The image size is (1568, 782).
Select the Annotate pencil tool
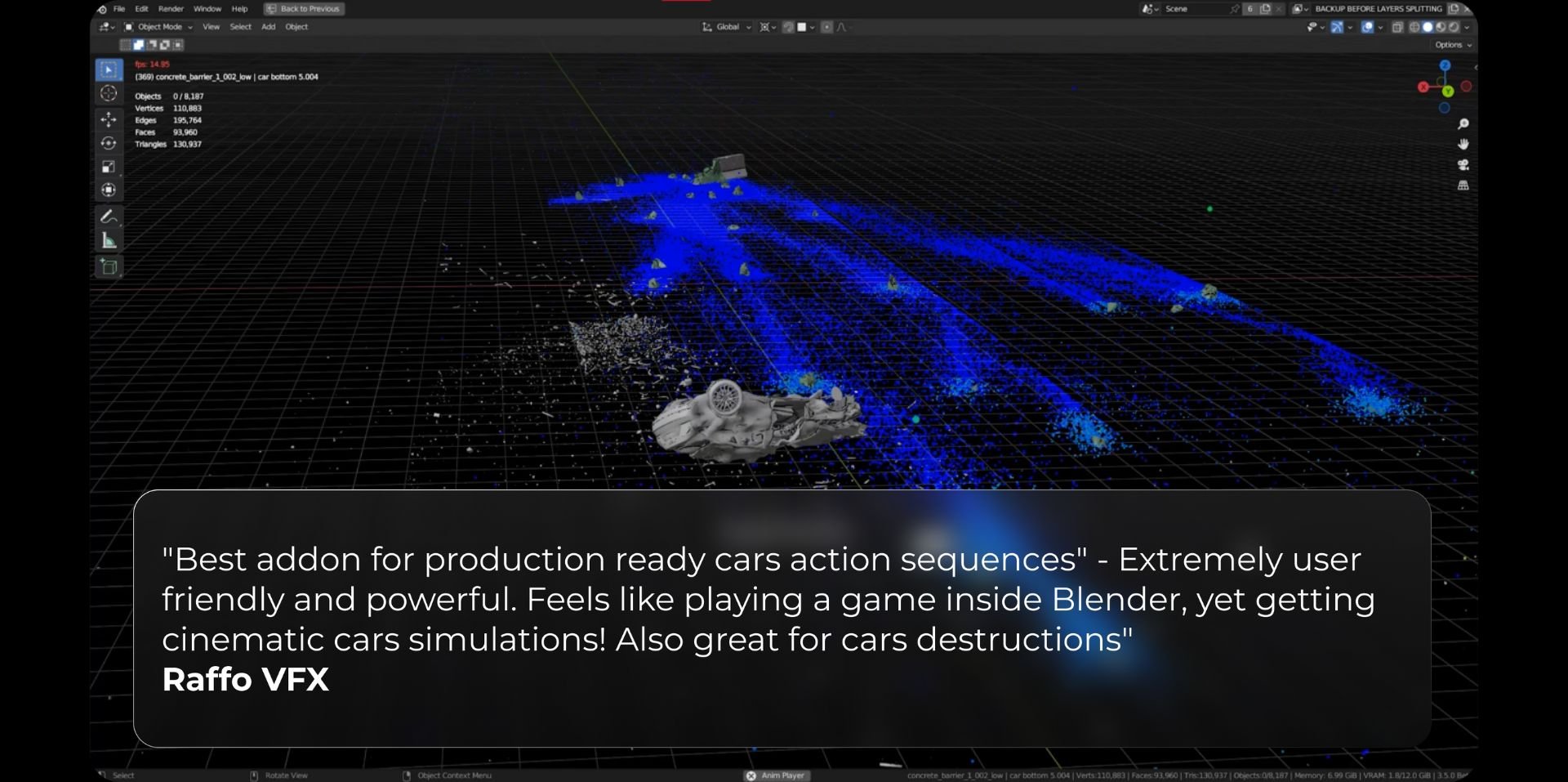109,217
